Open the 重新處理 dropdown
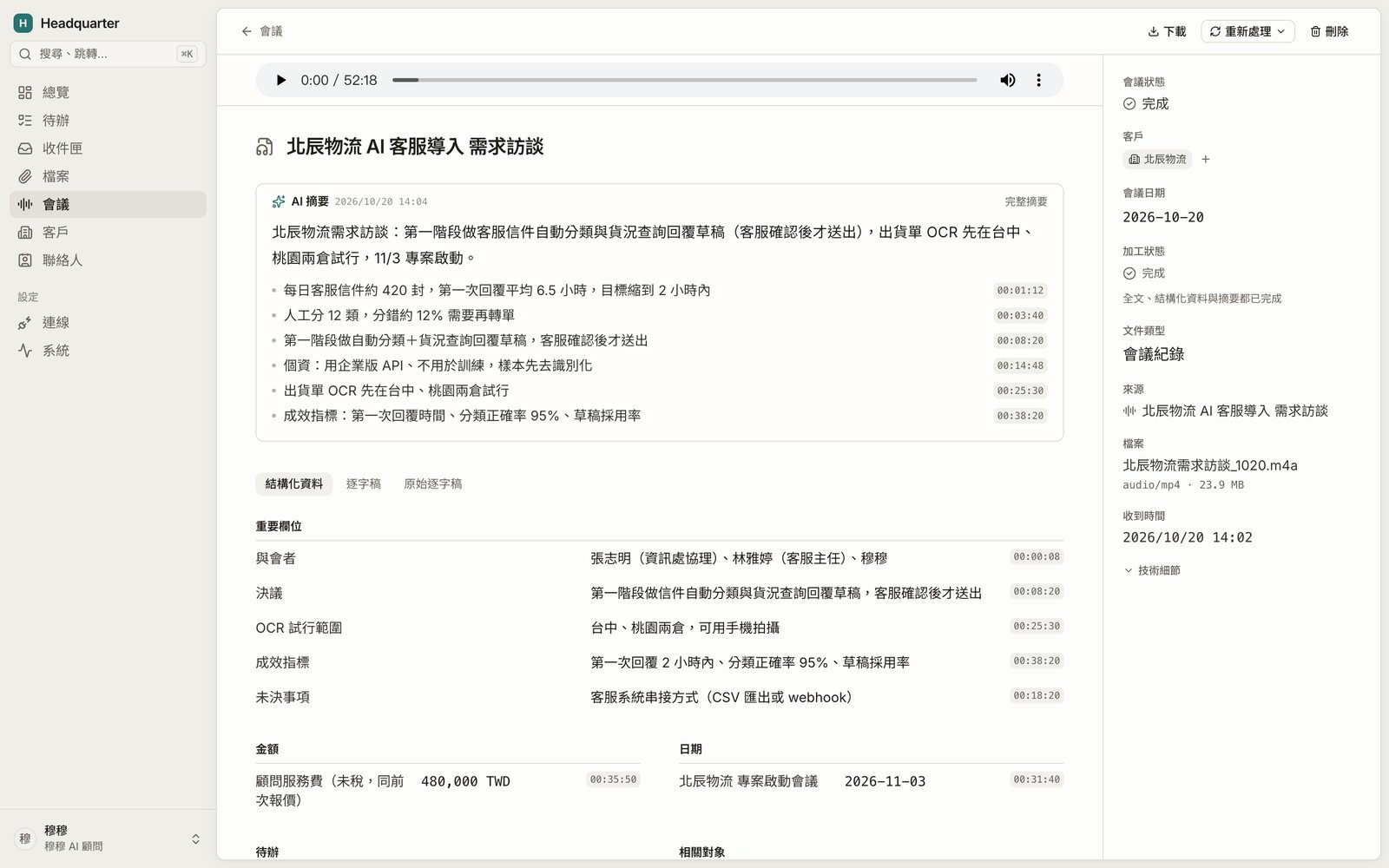The width and height of the screenshot is (1389, 868). (1247, 31)
